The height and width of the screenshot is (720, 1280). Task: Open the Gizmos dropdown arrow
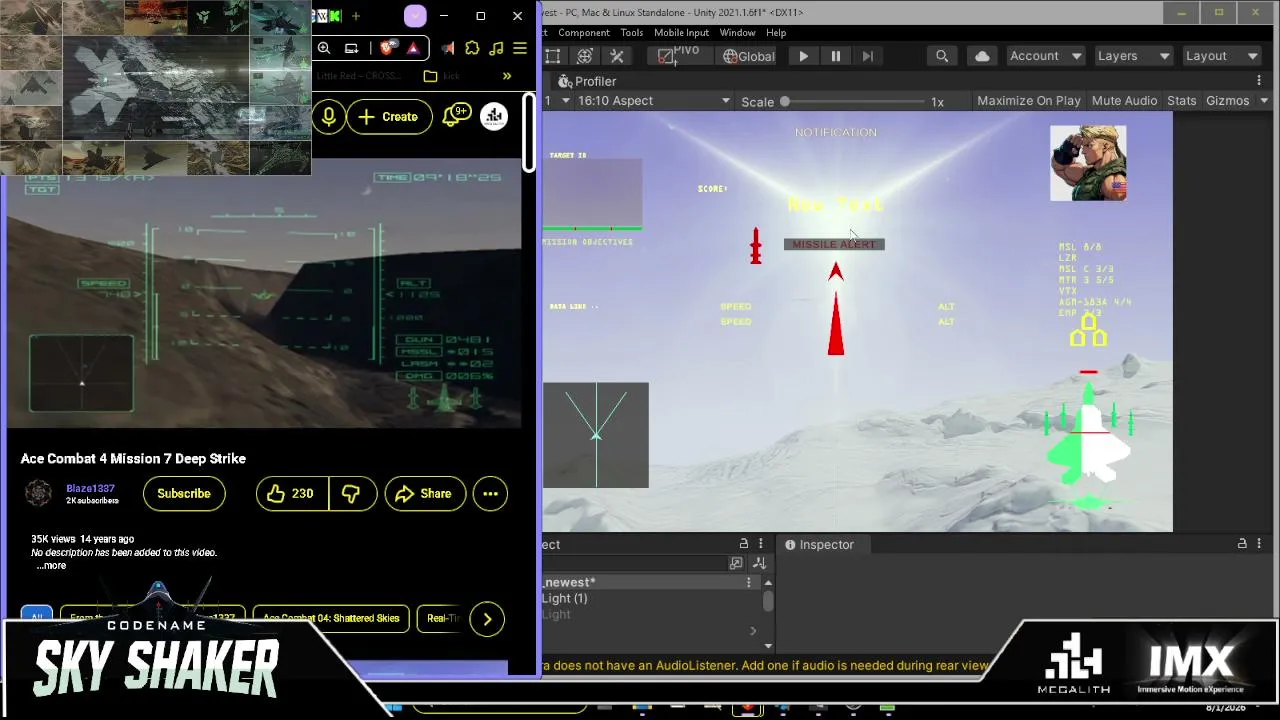tap(1264, 101)
